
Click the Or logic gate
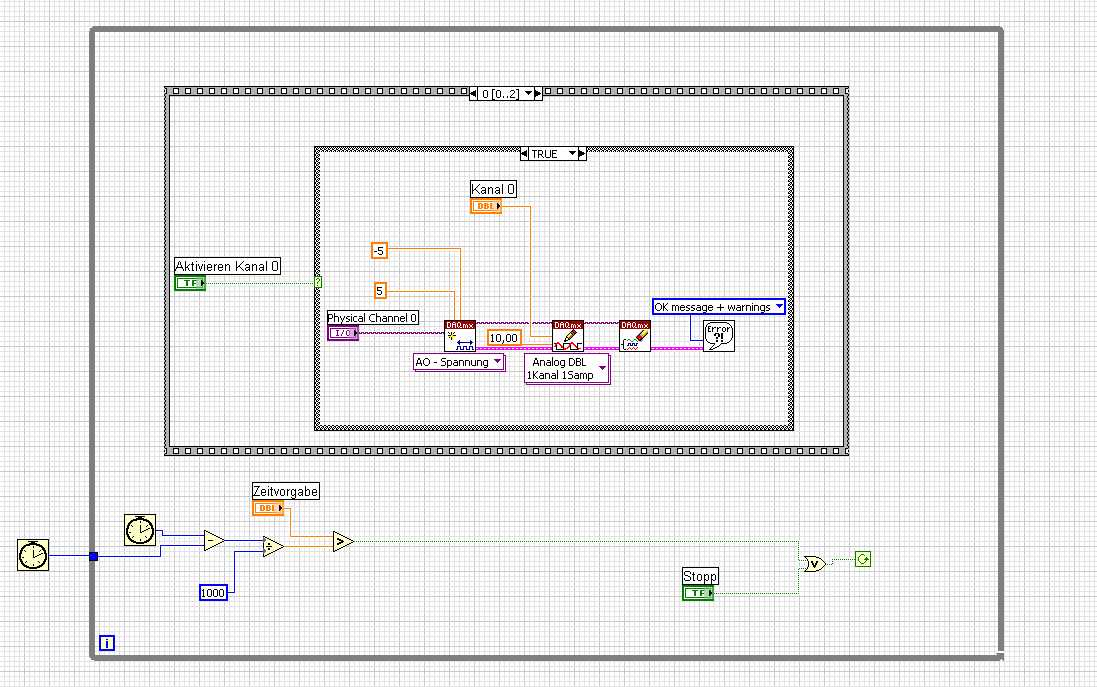click(x=814, y=563)
